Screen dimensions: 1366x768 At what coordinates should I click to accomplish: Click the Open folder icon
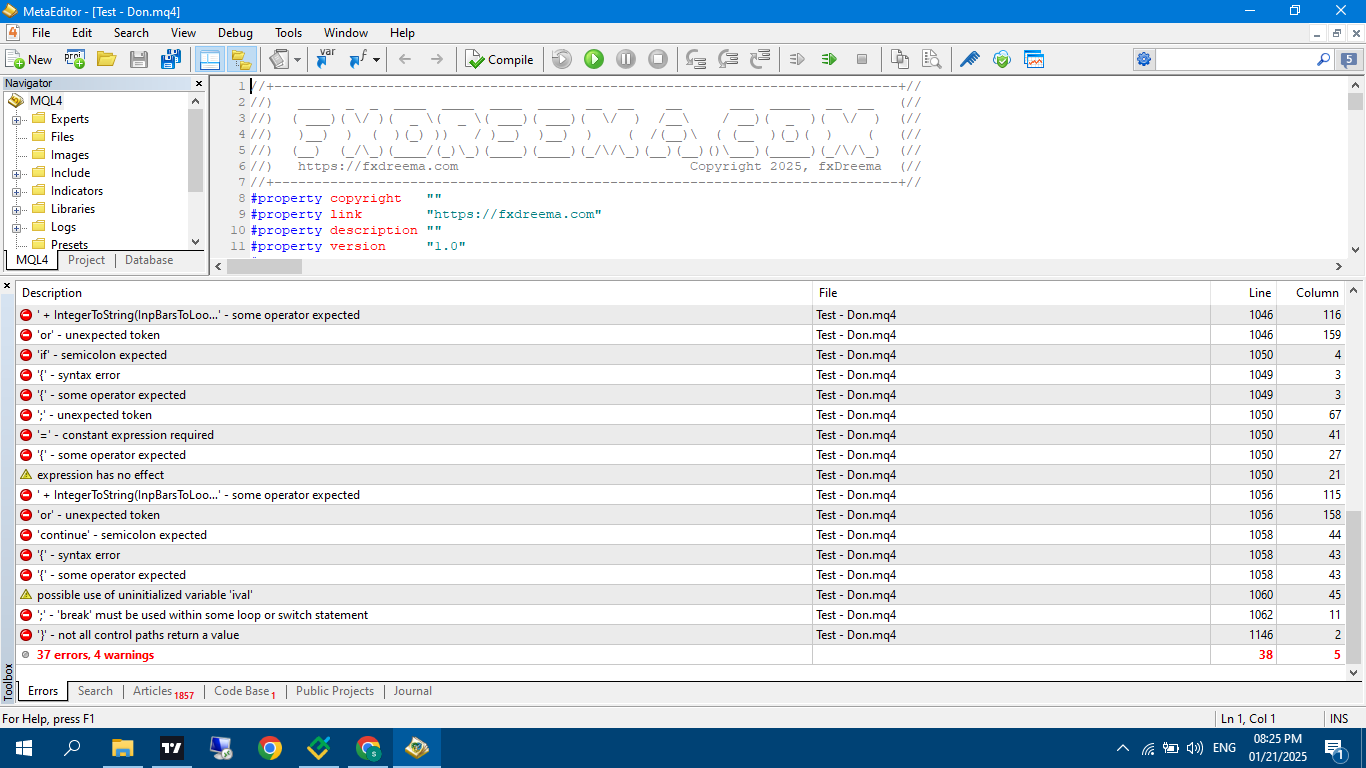tap(107, 60)
